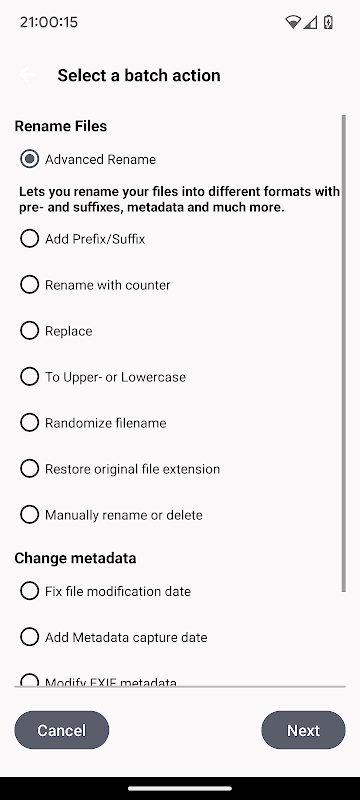Tap the Wi-Fi status icon
The width and height of the screenshot is (360, 800).
tap(293, 22)
